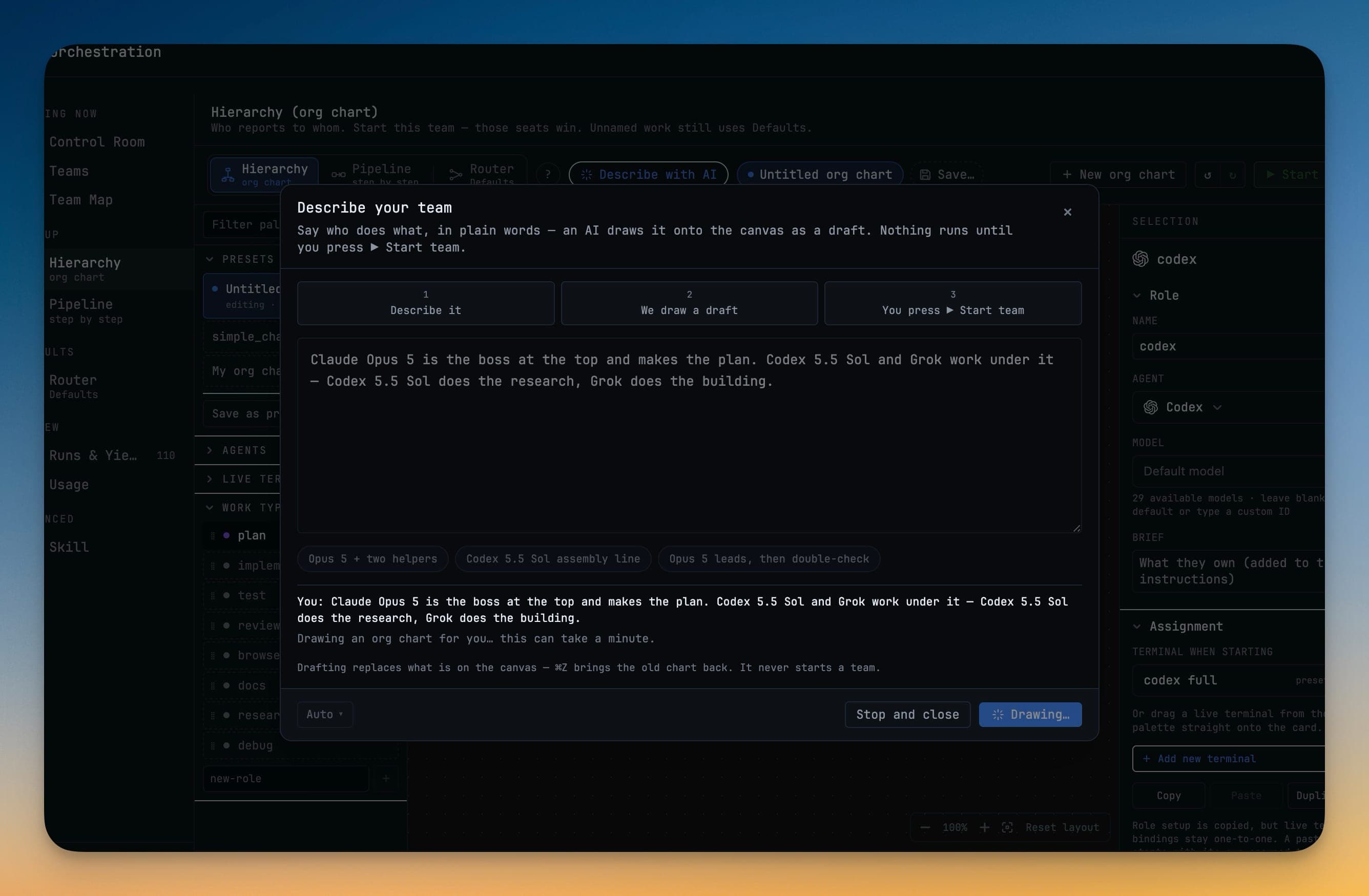Open the codex full terminal selector

[1228, 680]
